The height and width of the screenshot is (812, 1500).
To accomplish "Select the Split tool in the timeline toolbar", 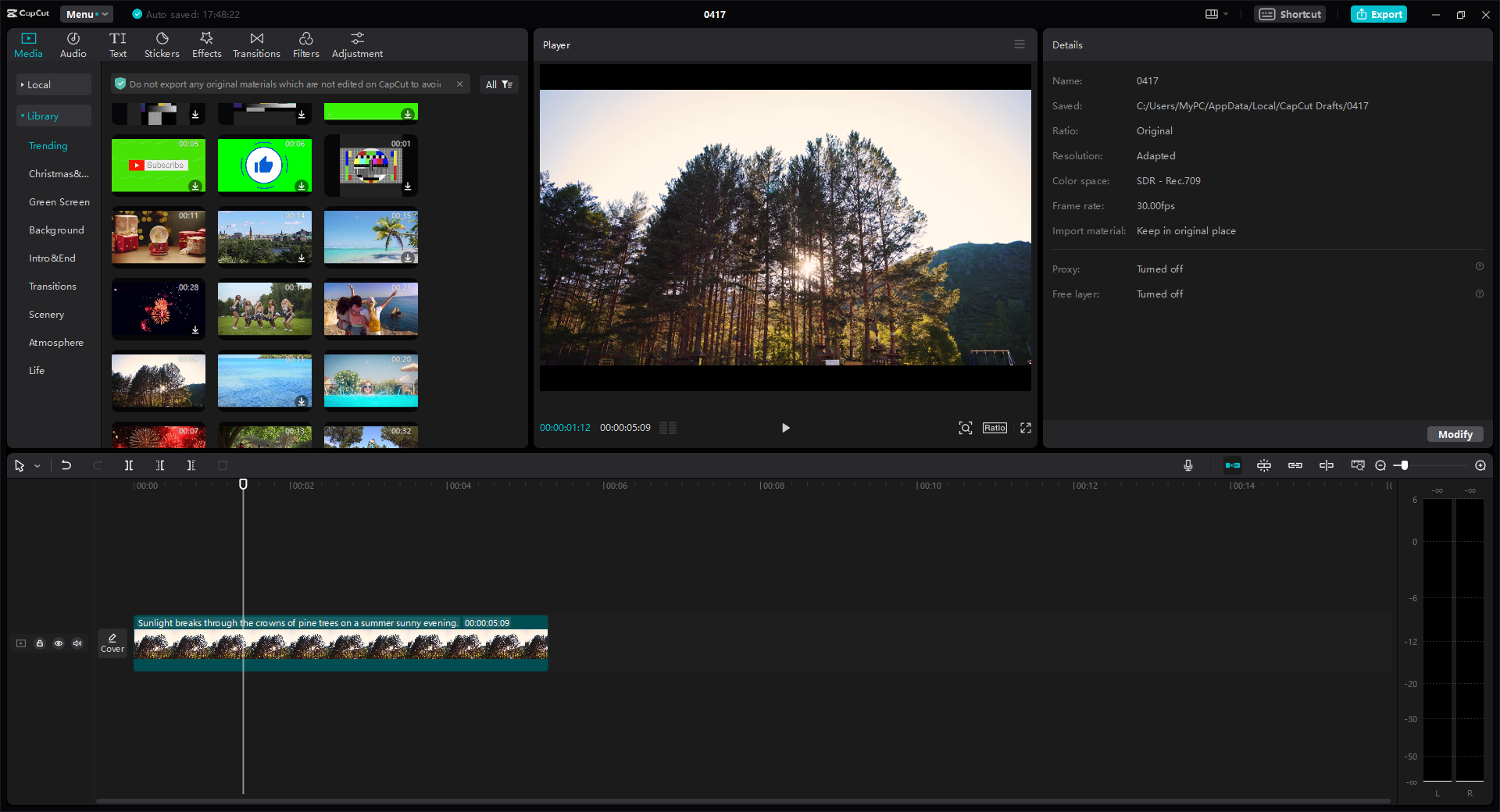I will coord(129,465).
